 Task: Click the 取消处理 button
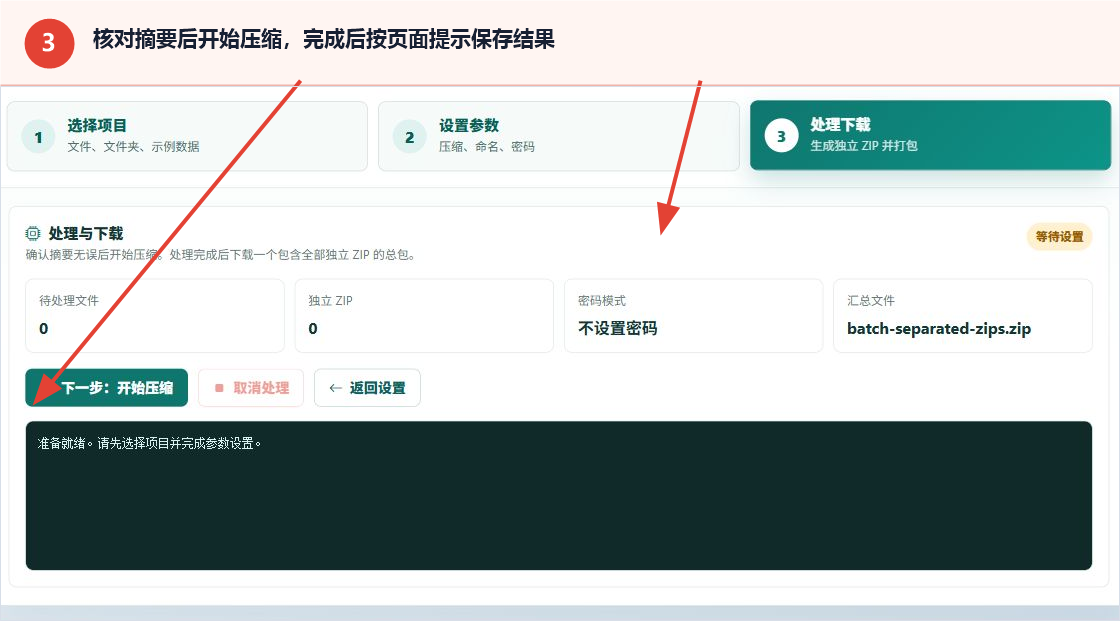tap(251, 388)
